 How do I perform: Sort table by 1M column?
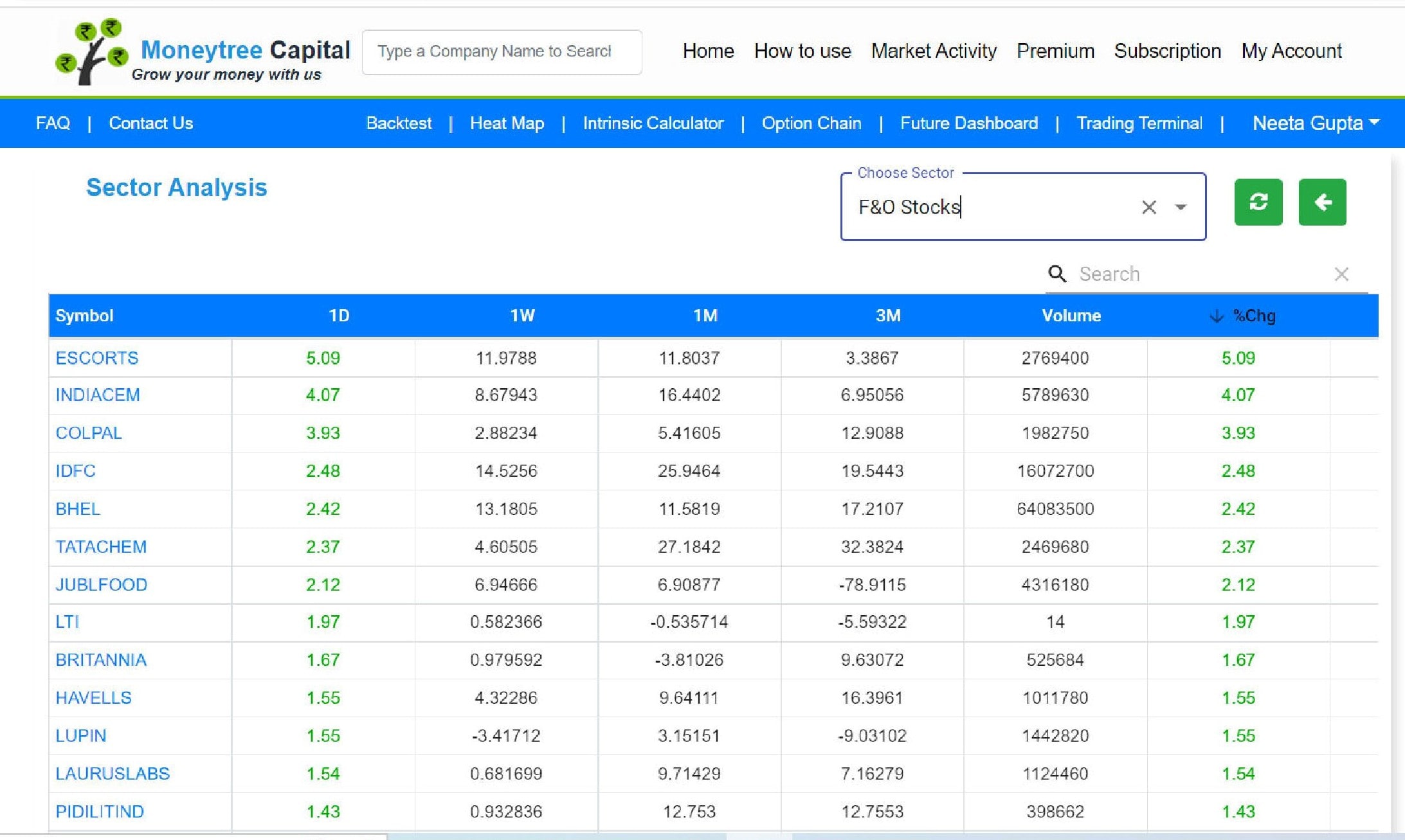pos(705,316)
